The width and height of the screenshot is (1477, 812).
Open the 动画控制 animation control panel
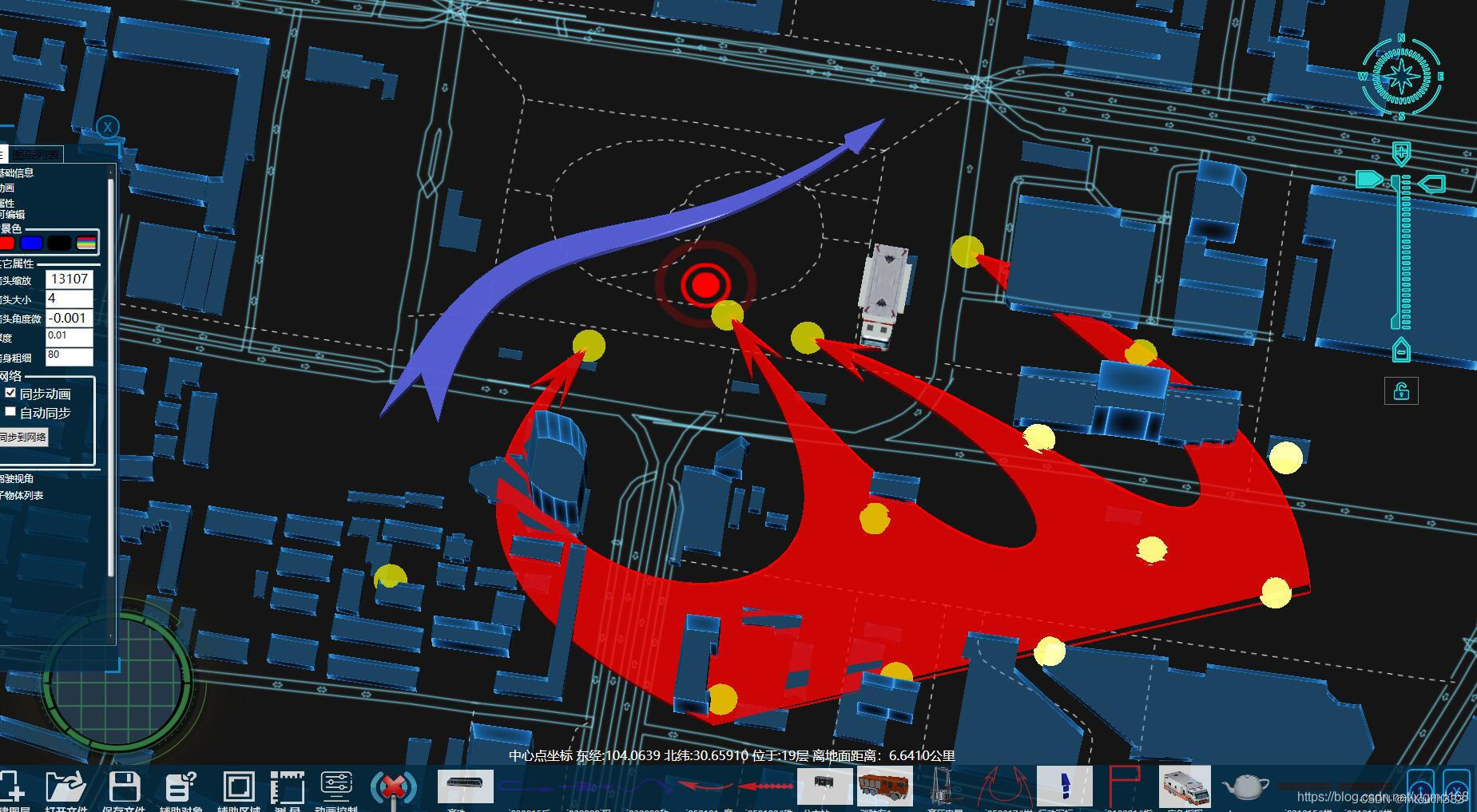point(336,786)
